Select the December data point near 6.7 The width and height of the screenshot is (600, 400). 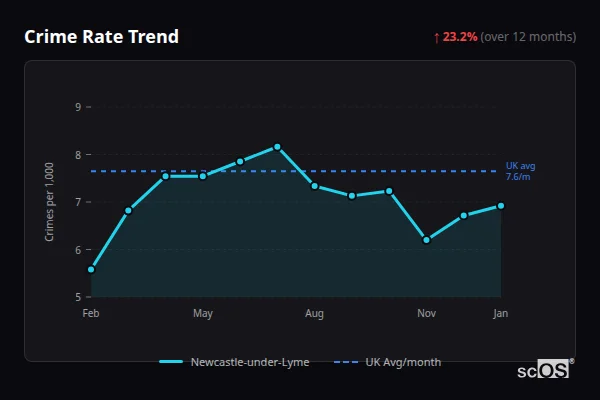point(463,216)
